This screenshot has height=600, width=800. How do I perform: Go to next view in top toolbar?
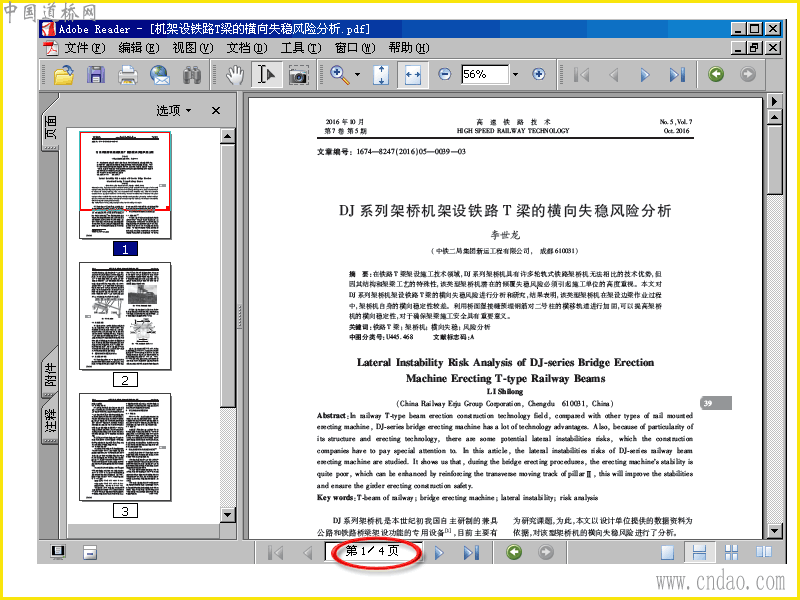pyautogui.click(x=747, y=74)
